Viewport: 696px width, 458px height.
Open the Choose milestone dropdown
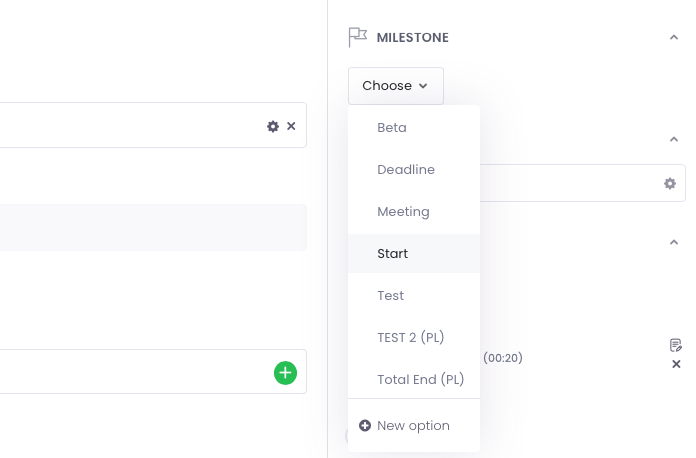[x=395, y=86]
